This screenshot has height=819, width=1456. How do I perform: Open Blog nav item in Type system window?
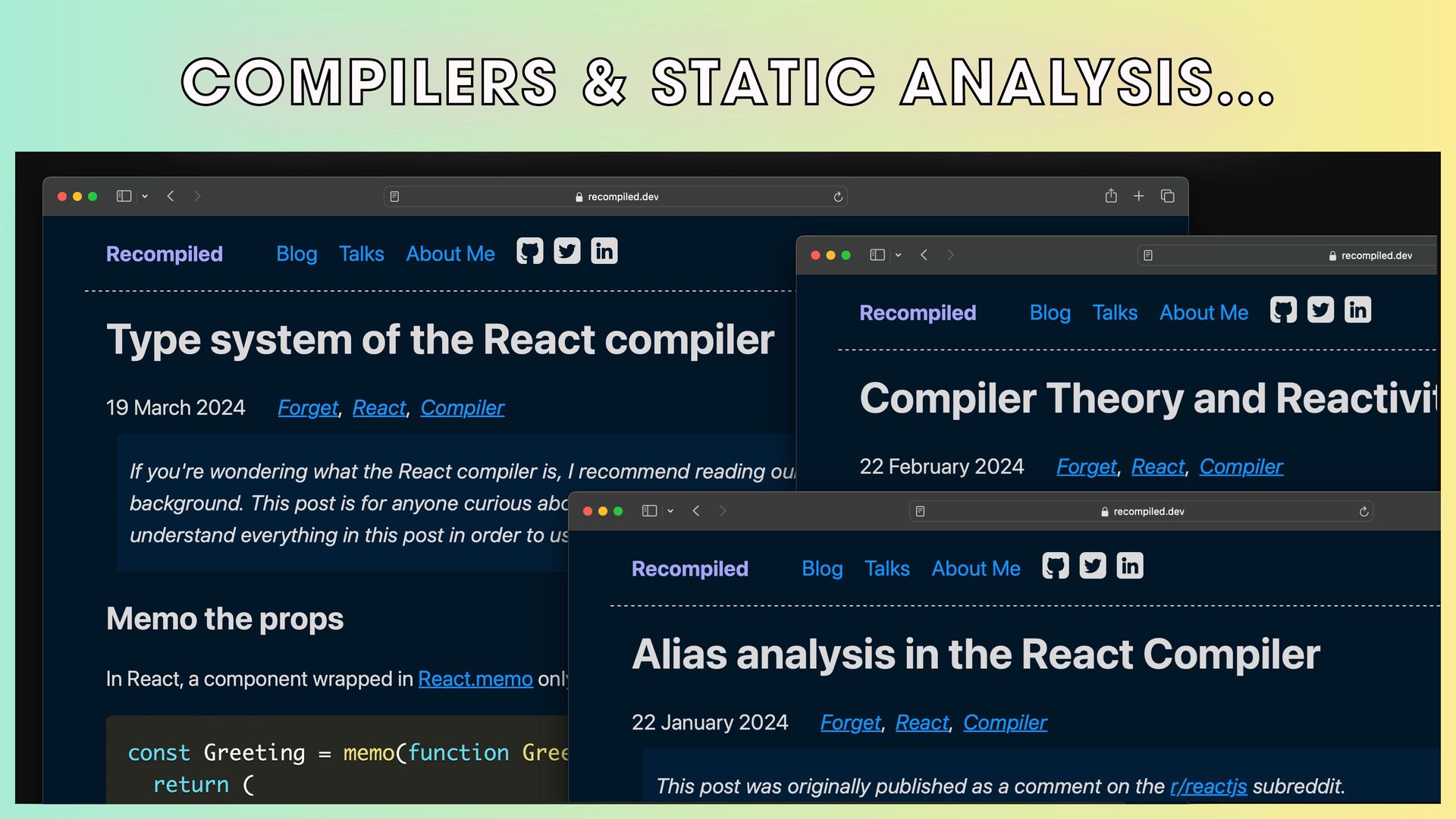(x=297, y=254)
